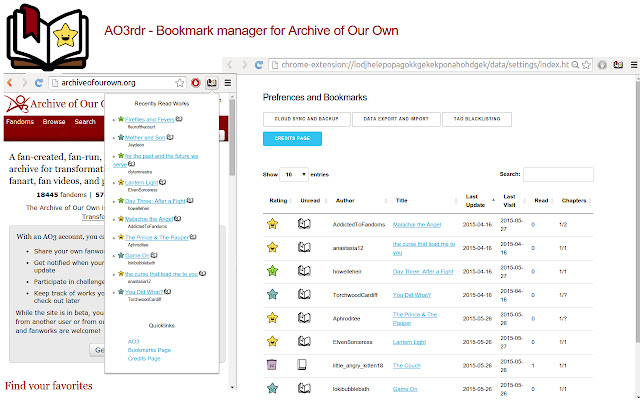Click the unread book icon in Aphroditee row
Viewport: 640px width, 400px height.
pos(304,318)
